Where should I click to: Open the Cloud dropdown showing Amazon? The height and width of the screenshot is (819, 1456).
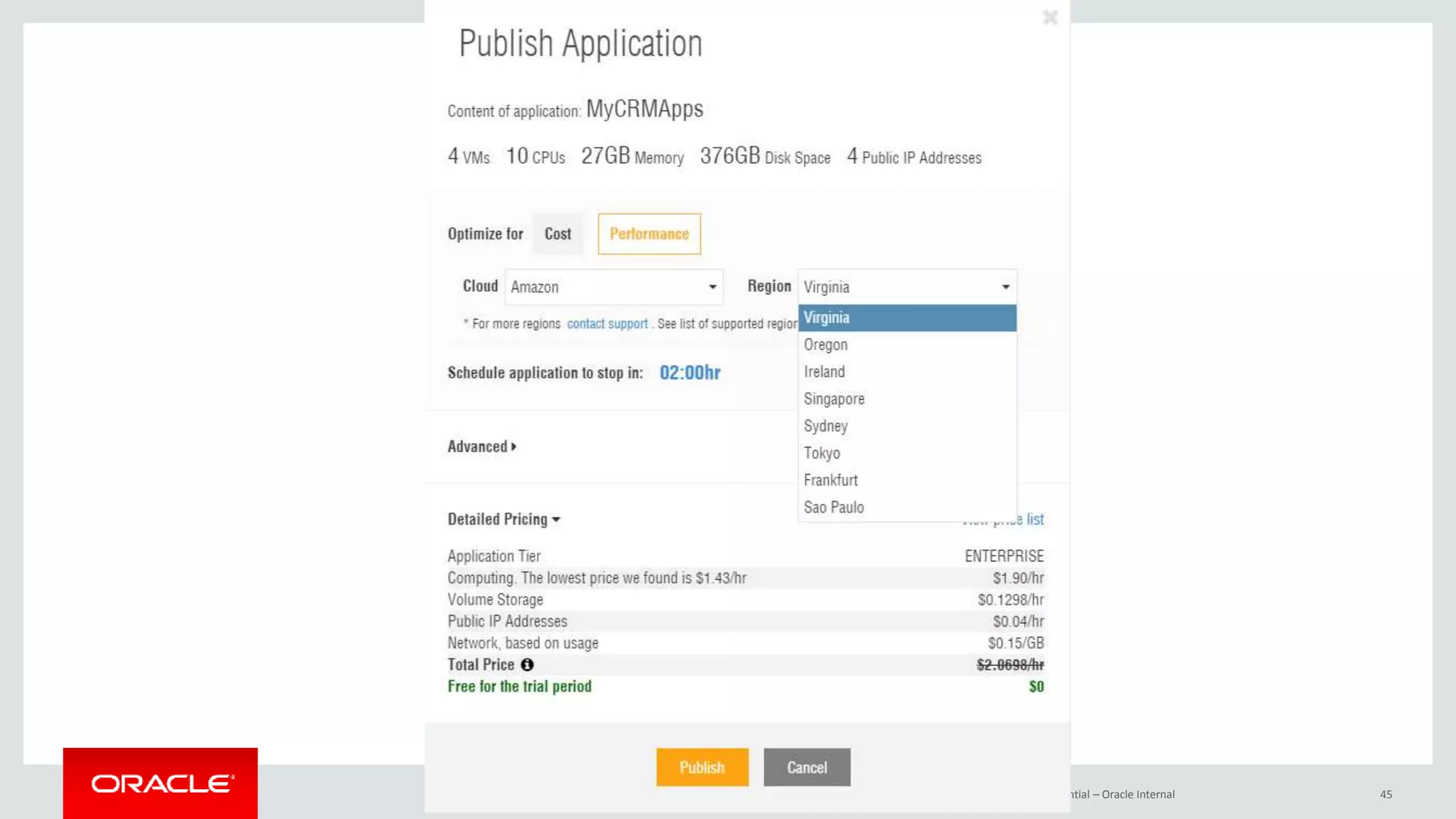[x=614, y=287]
